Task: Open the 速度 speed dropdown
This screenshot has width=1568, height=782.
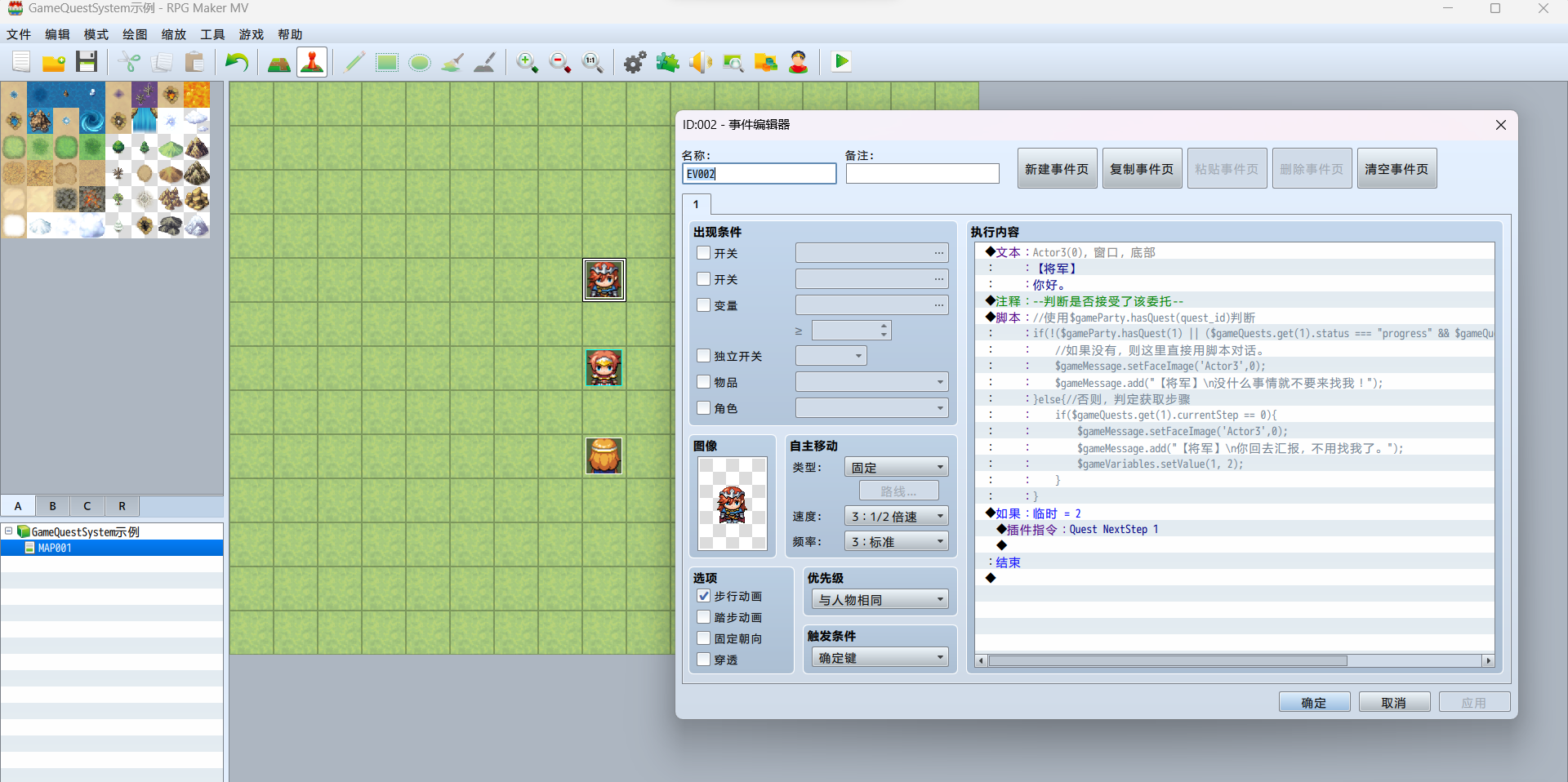Action: point(896,516)
